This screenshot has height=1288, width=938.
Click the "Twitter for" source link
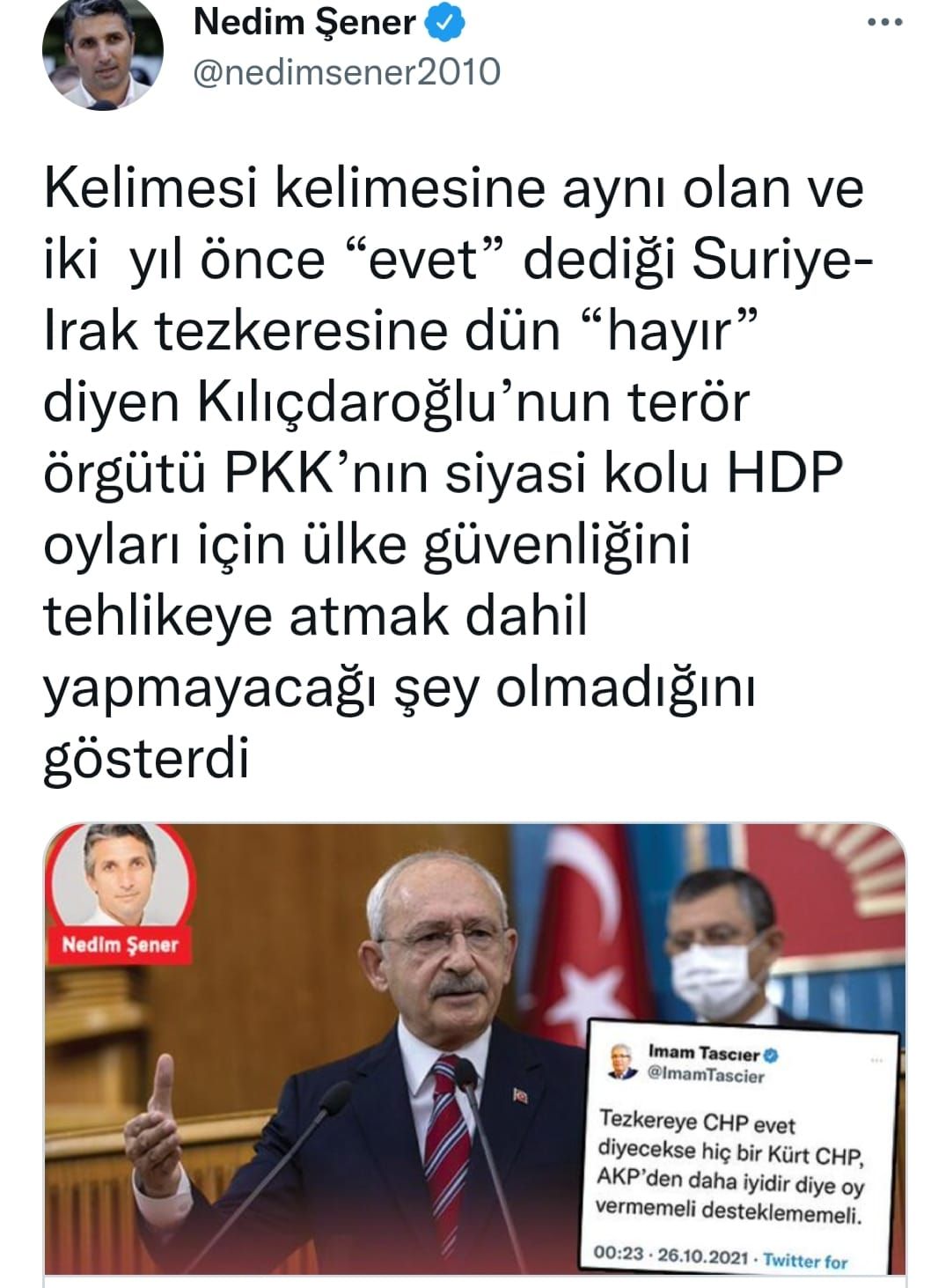[805, 1261]
